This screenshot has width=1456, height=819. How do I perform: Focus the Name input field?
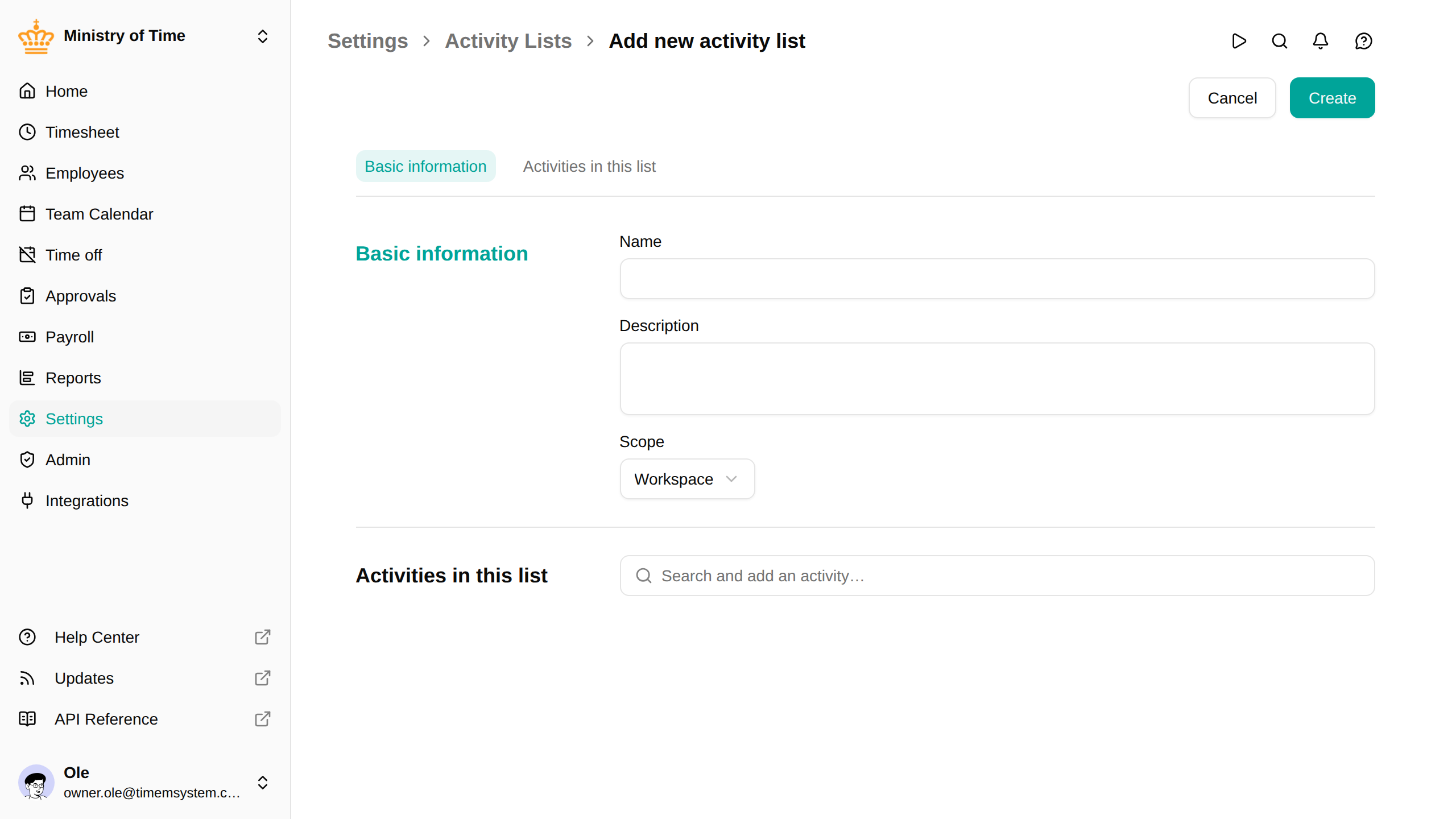coord(997,279)
